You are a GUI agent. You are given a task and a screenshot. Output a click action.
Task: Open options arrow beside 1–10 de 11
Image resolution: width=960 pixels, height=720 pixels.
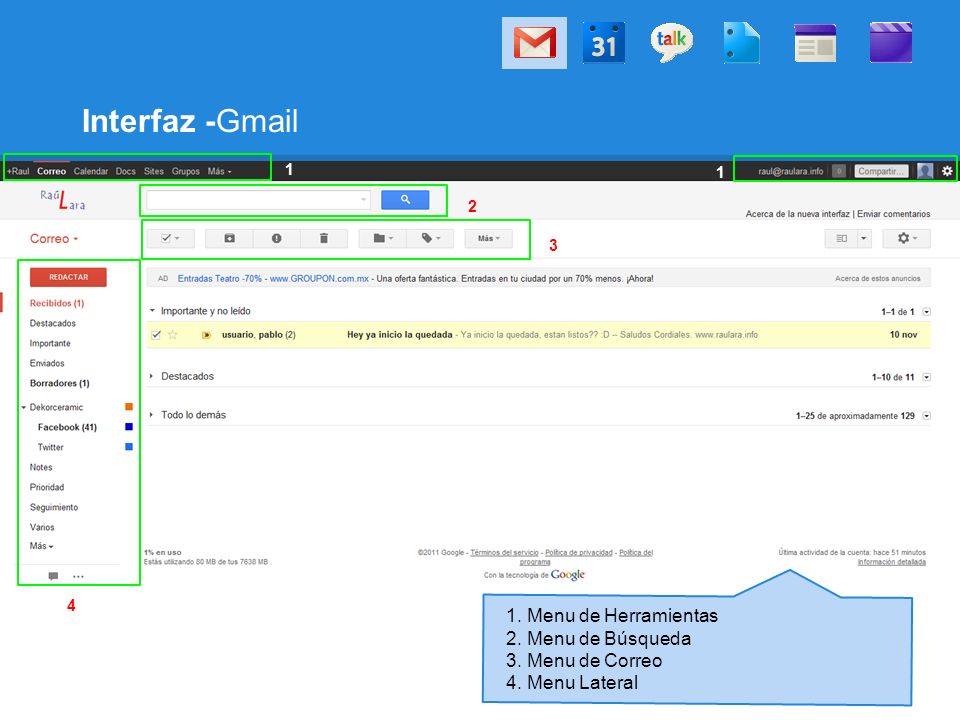[x=926, y=377]
